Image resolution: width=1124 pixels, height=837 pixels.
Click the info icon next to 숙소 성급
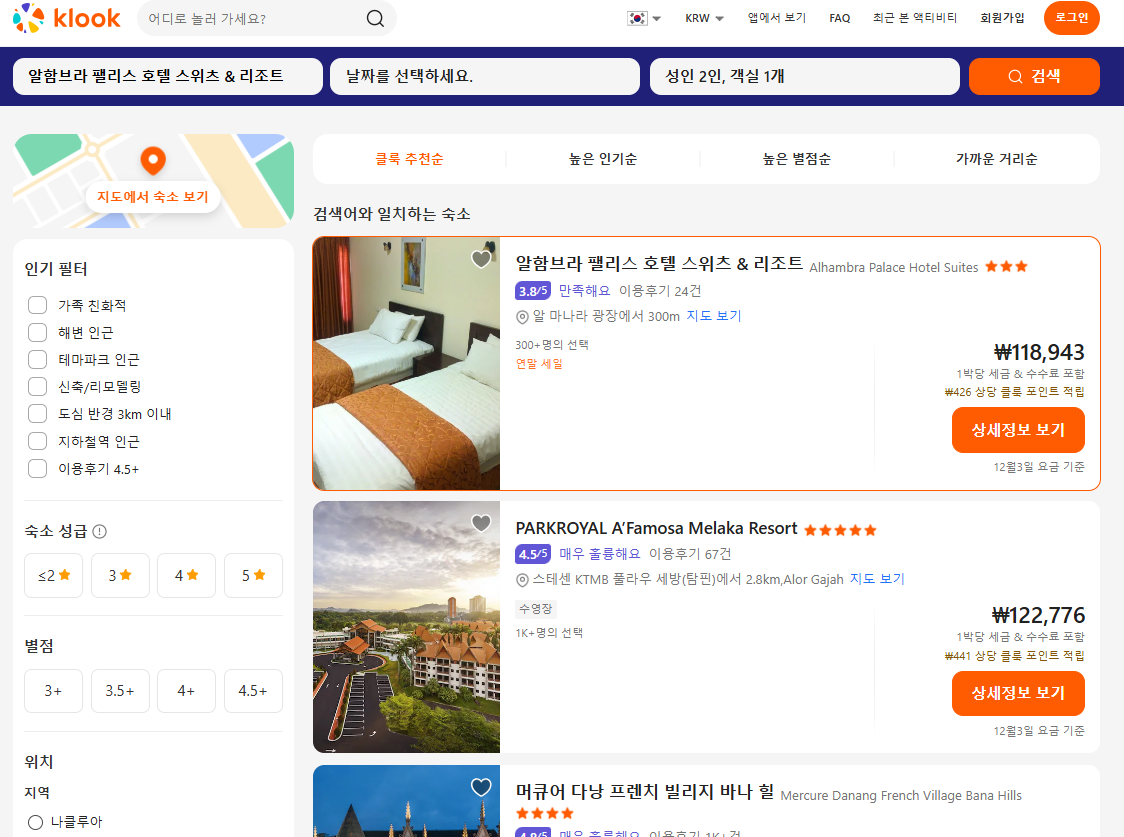tap(100, 532)
